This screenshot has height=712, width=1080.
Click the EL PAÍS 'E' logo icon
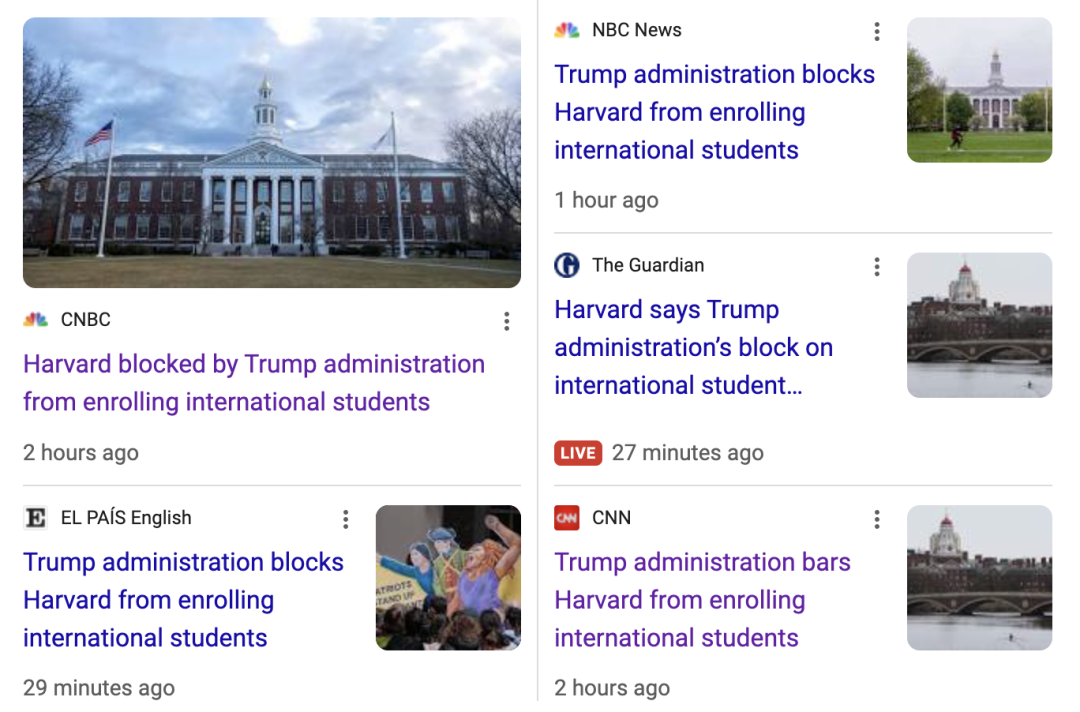(x=36, y=518)
